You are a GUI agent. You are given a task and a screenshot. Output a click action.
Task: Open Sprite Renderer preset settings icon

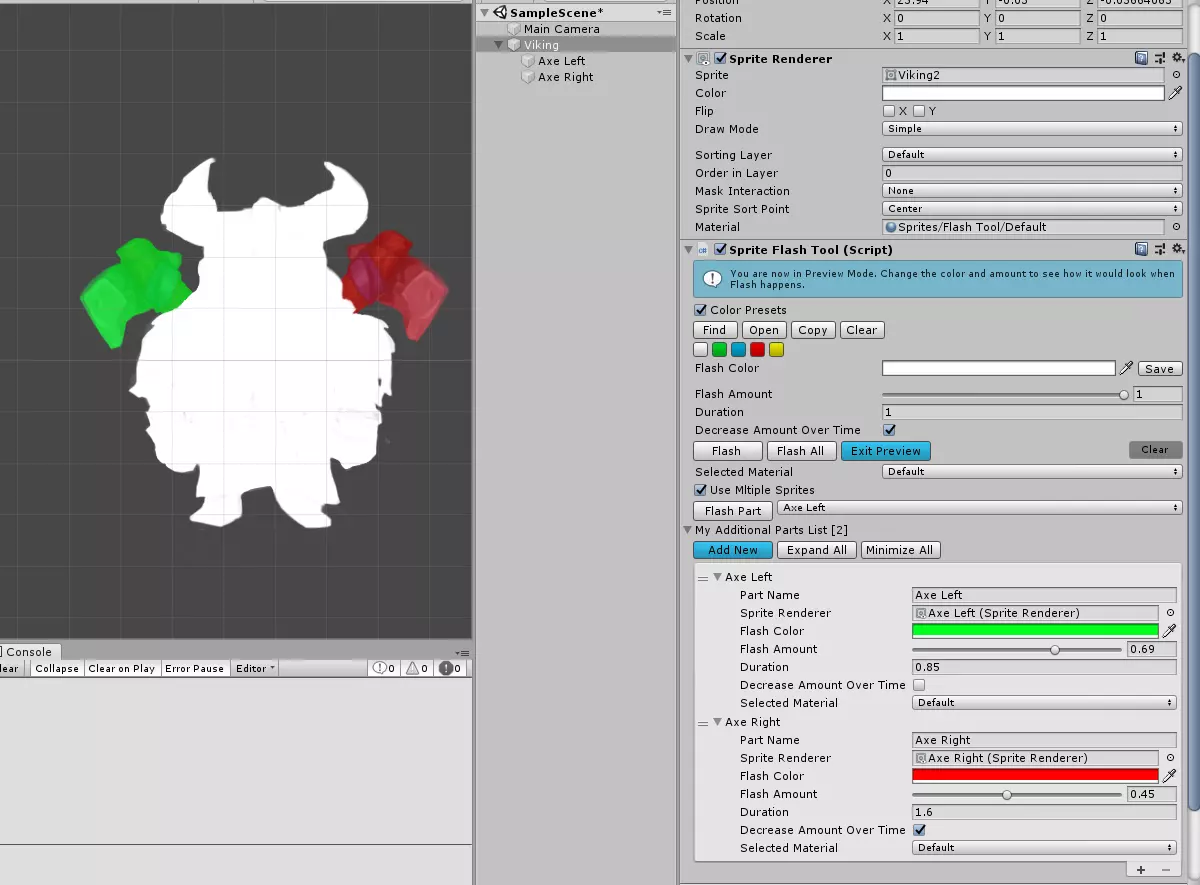(x=1160, y=59)
